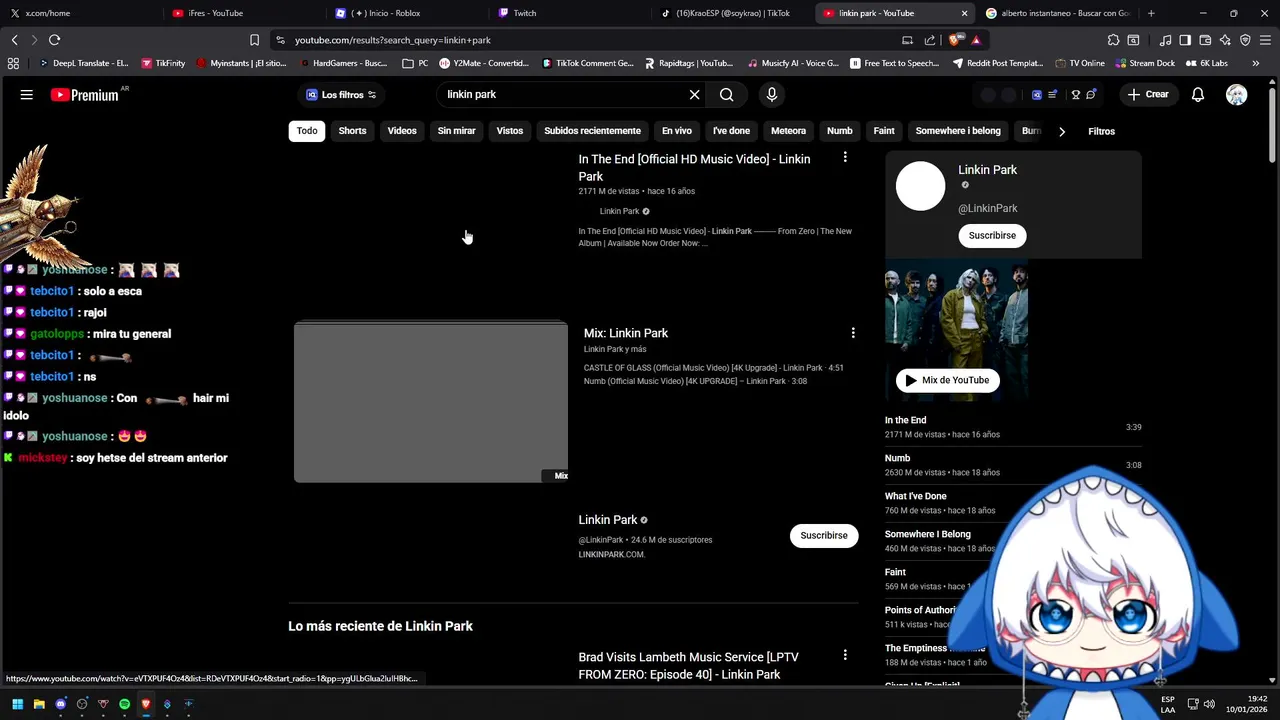Image resolution: width=1280 pixels, height=720 pixels.
Task: Open the Mix: Linkin Park thumbnail
Action: (x=431, y=402)
